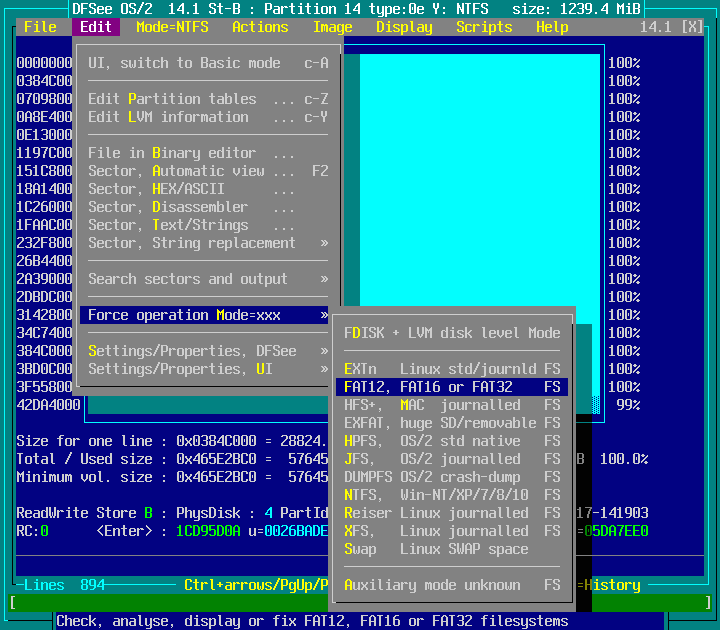Screen dimensions: 720x630
Task: Select EXFAT huge SD/removable FS mode
Action: [x=452, y=423]
